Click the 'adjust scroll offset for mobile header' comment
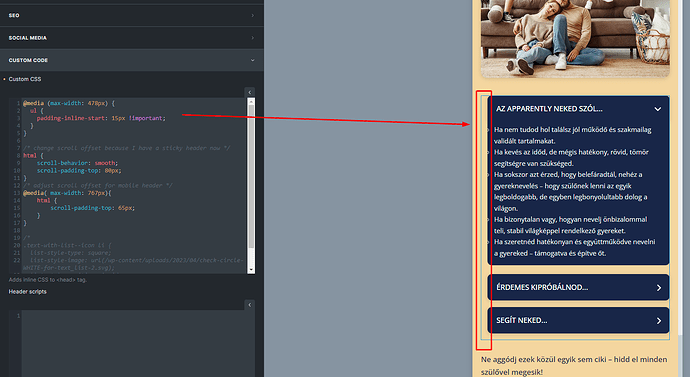Viewport: 690px width, 377px height. [98, 185]
